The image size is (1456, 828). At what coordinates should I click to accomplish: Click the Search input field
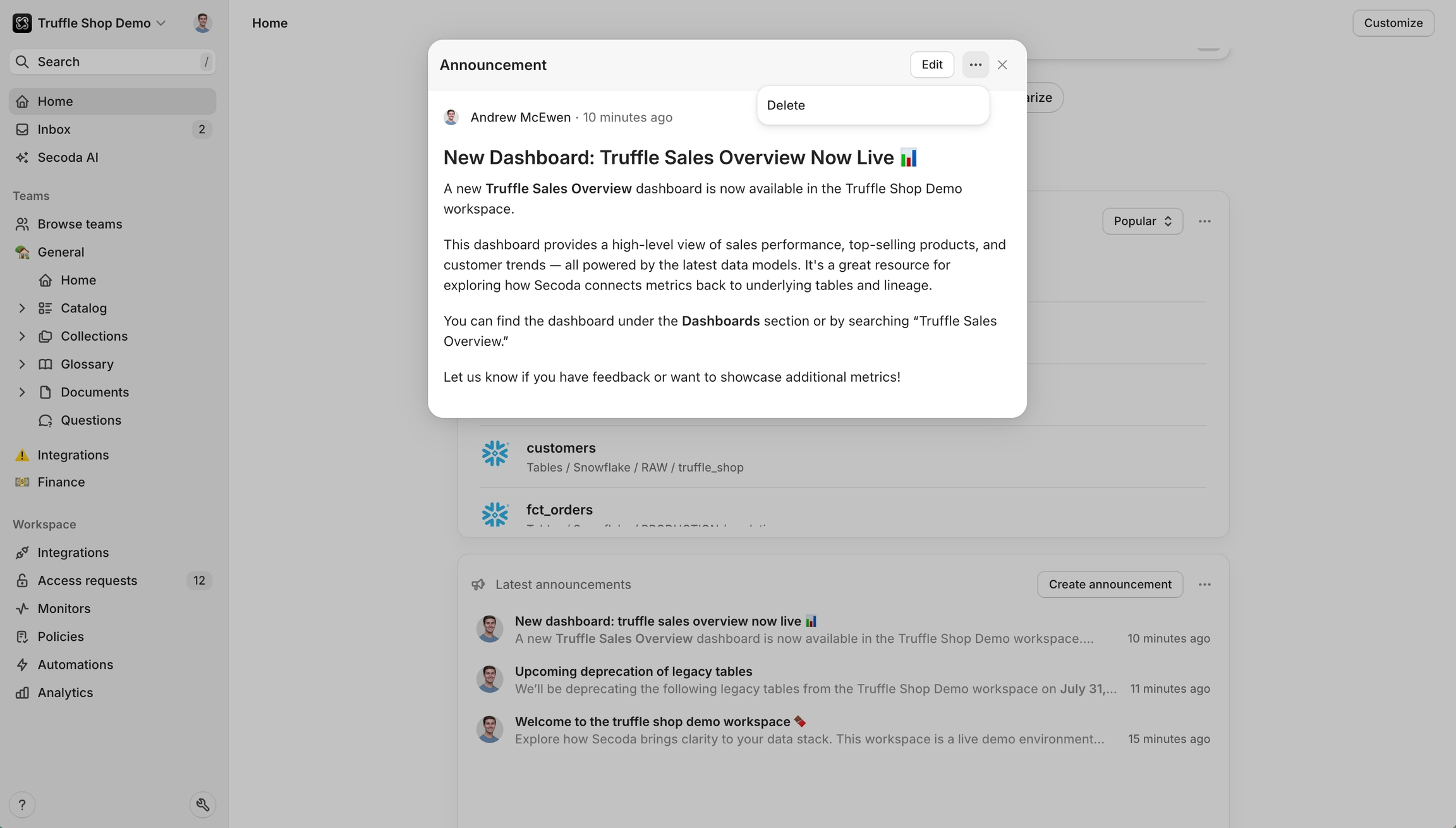(112, 62)
